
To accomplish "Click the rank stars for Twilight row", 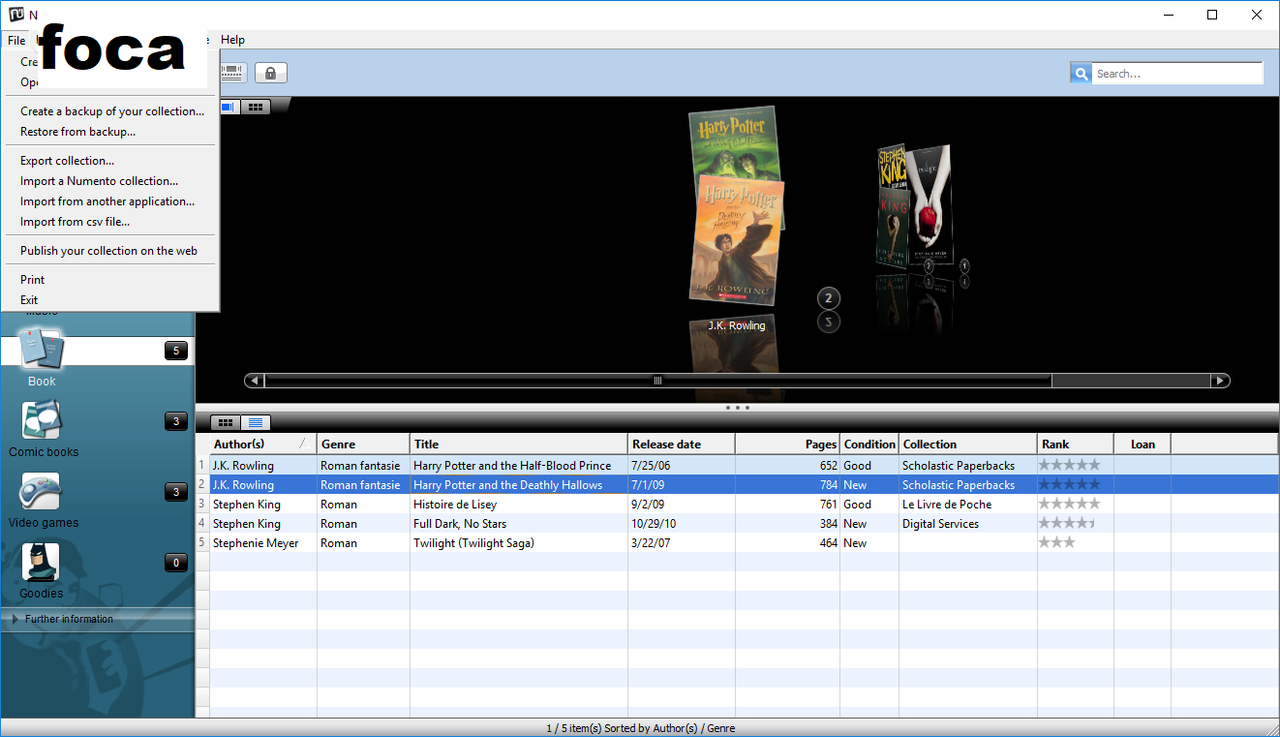I will point(1057,543).
